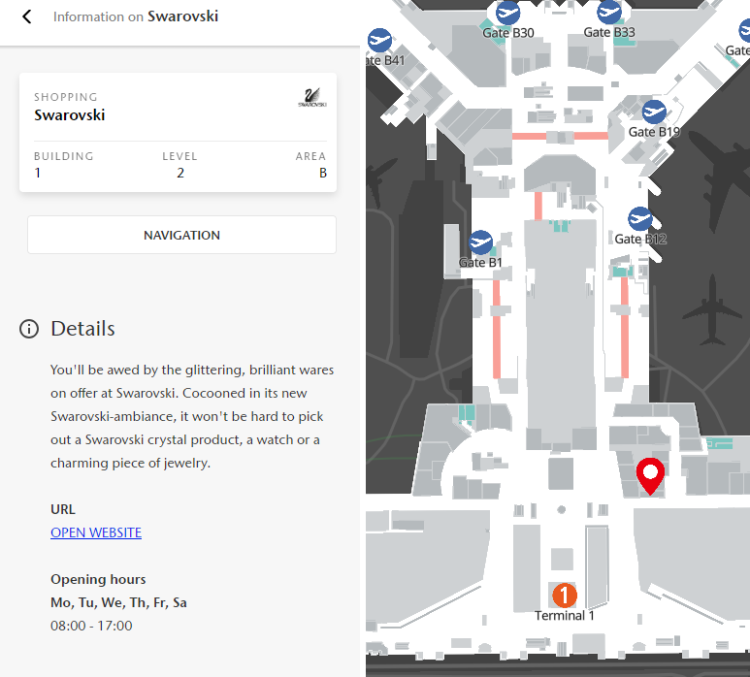
Task: Click the Swarovski shop name in card
Action: [x=69, y=115]
